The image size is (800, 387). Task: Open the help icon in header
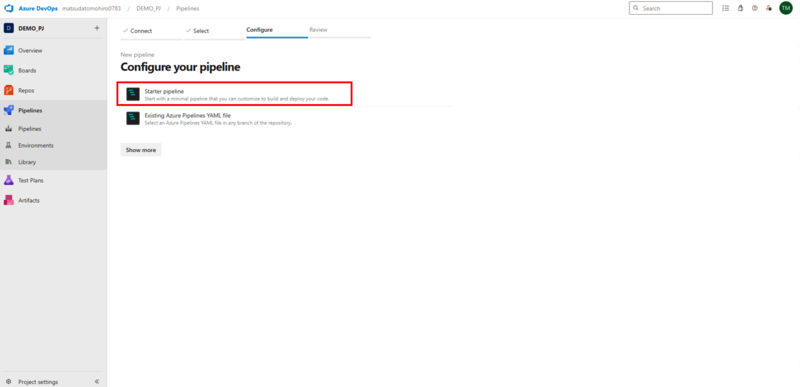click(x=755, y=8)
